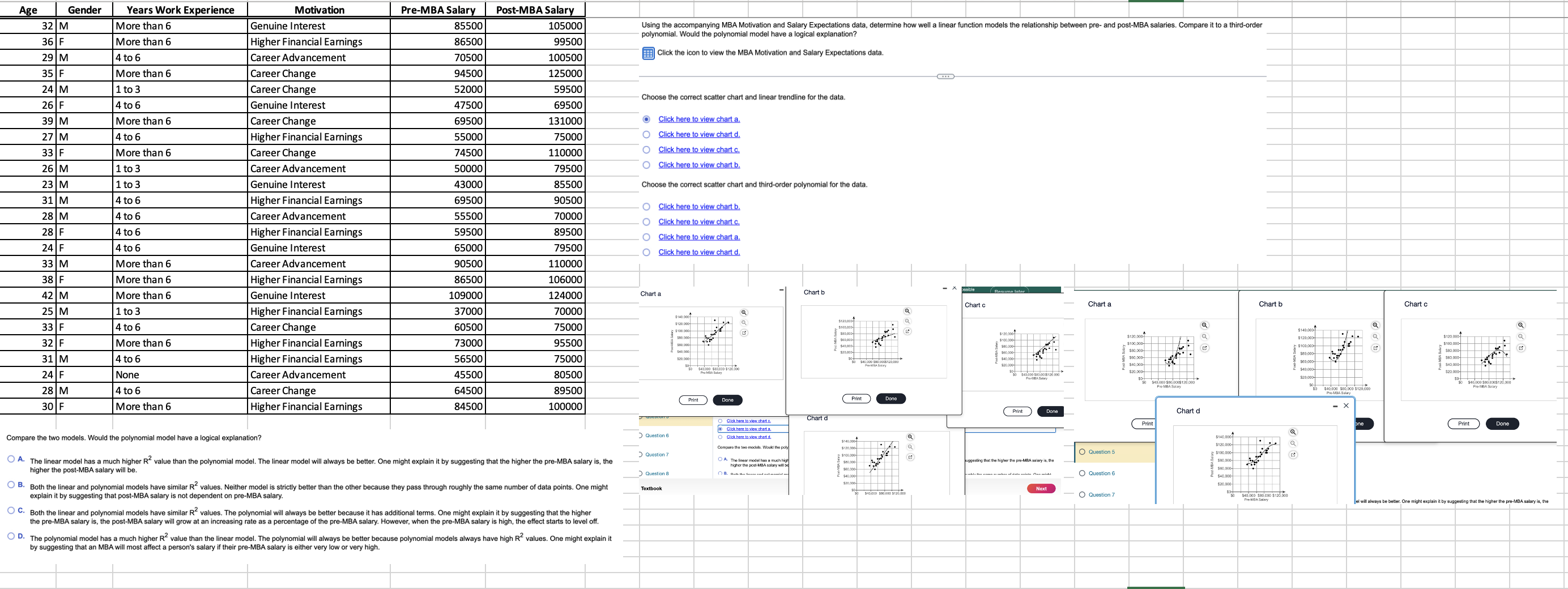Click the zoom-out icon on the Chart a dialog
Screen dimensions: 1568x589
[744, 322]
